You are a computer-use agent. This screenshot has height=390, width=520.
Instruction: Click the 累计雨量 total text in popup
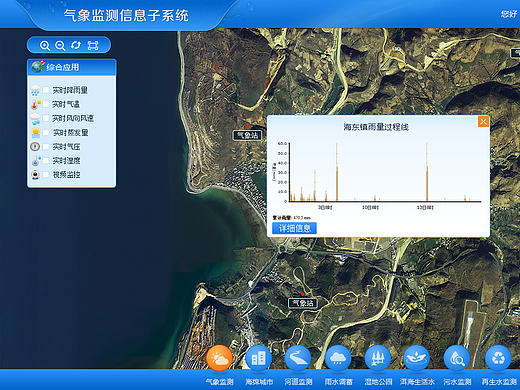(x=292, y=218)
